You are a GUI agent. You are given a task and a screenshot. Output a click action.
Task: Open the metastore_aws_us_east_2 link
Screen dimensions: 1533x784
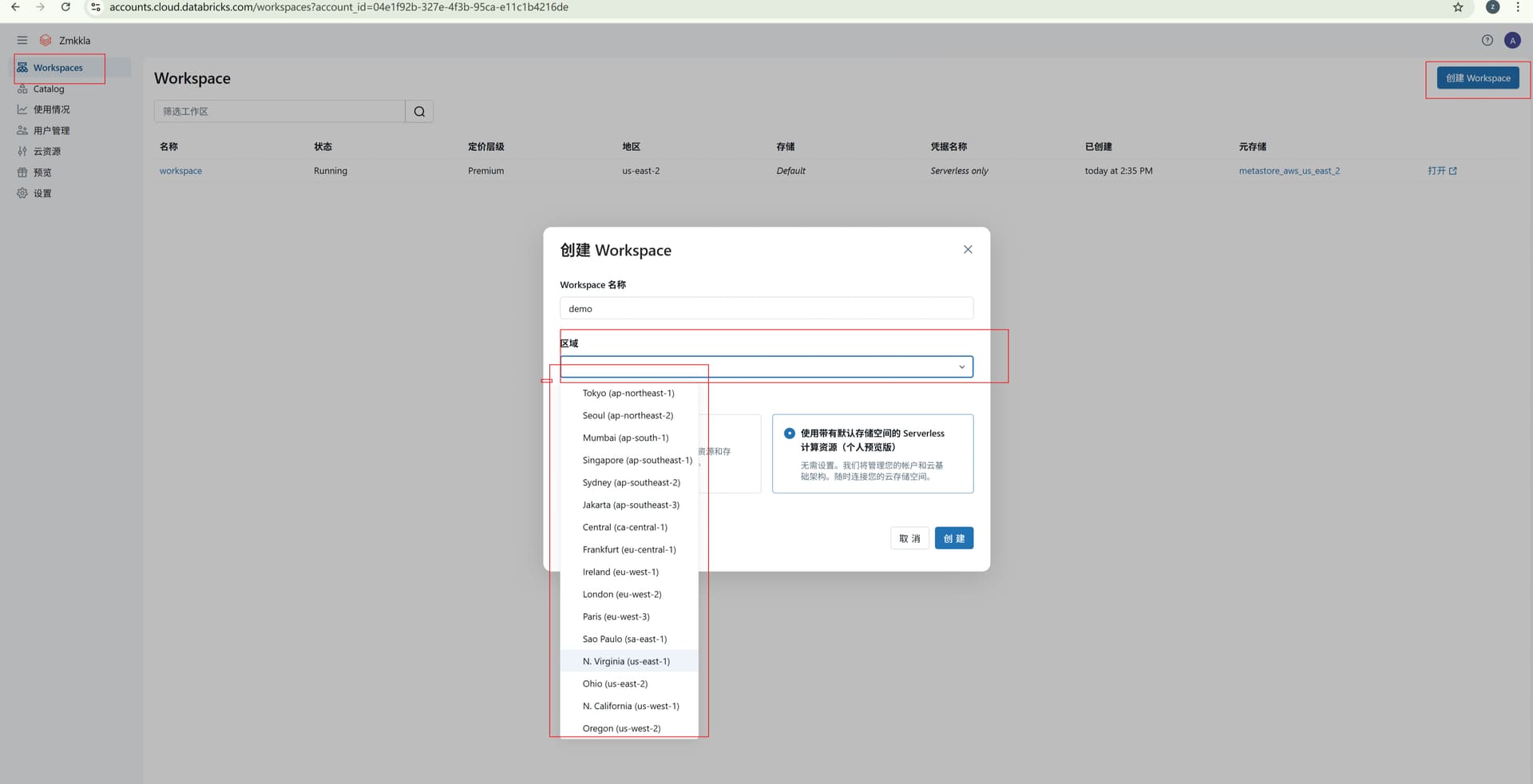(x=1289, y=171)
